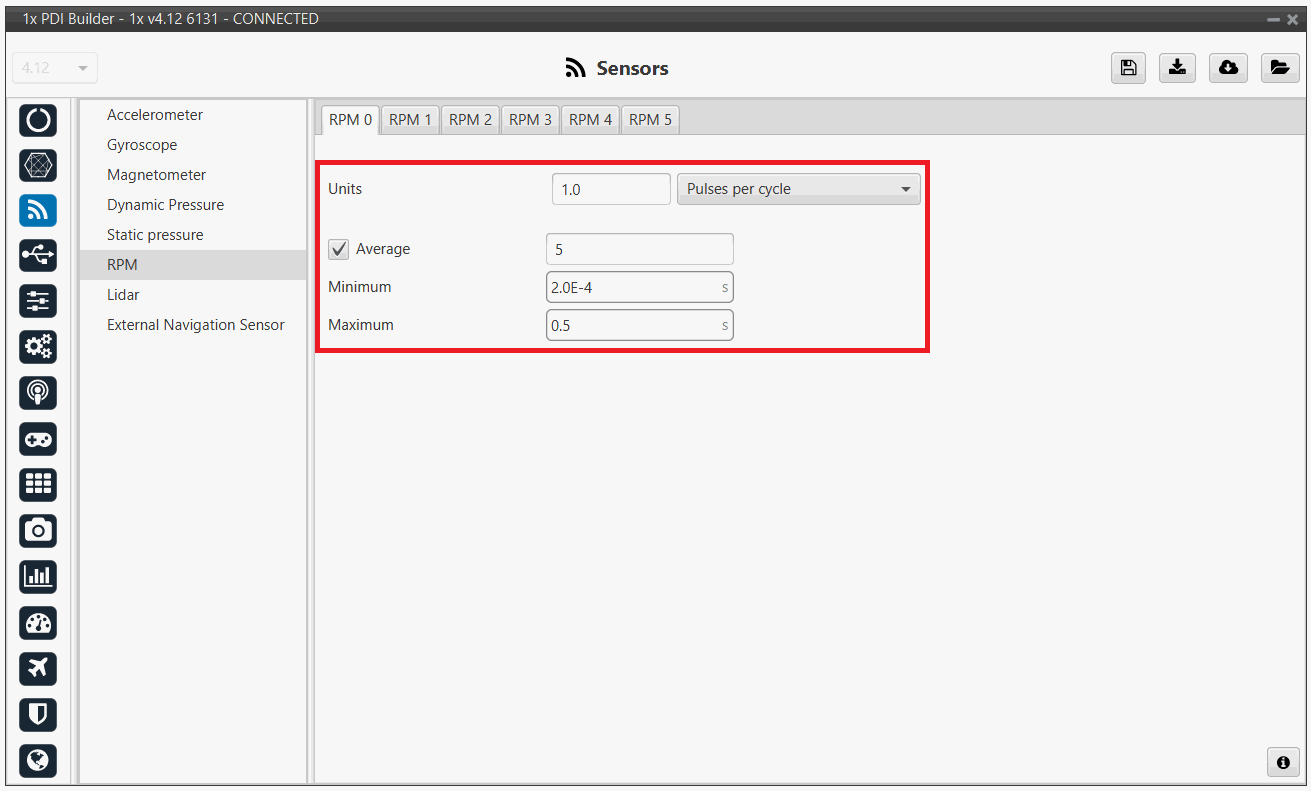Expand the Pulses per cycle dropdown
This screenshot has width=1311, height=791.
[798, 189]
